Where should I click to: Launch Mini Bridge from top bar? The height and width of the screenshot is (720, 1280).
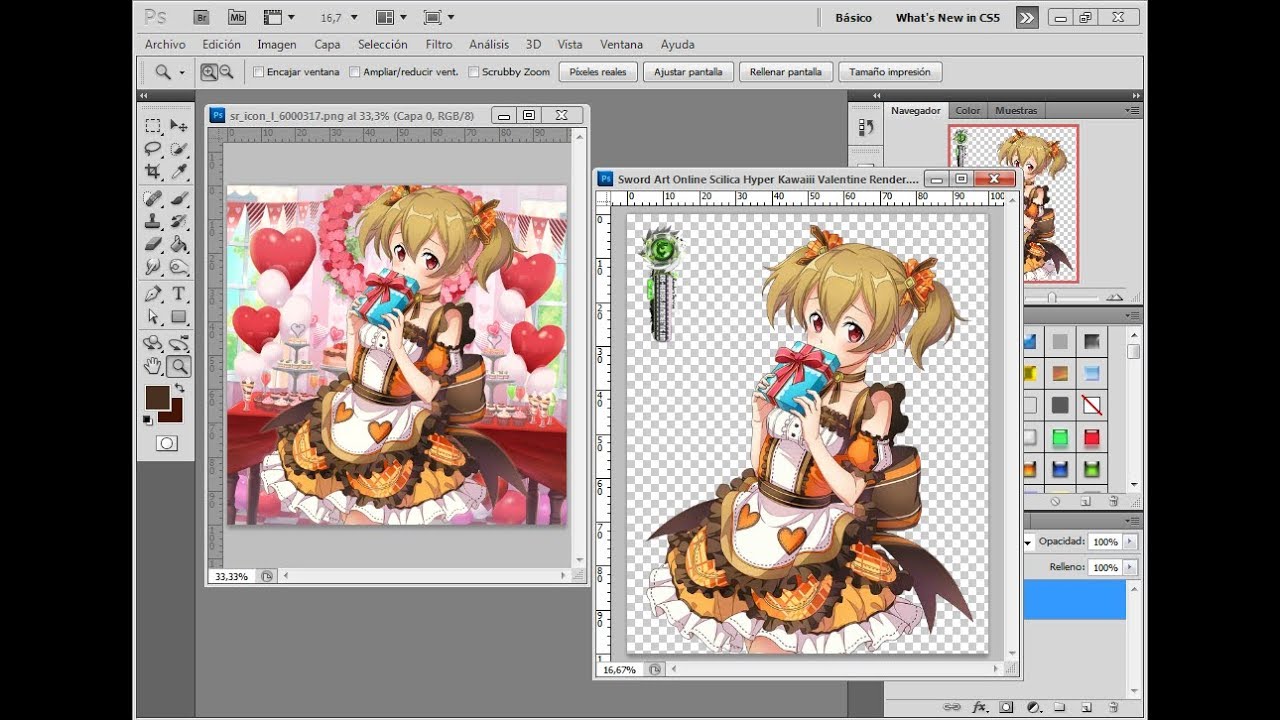point(237,17)
